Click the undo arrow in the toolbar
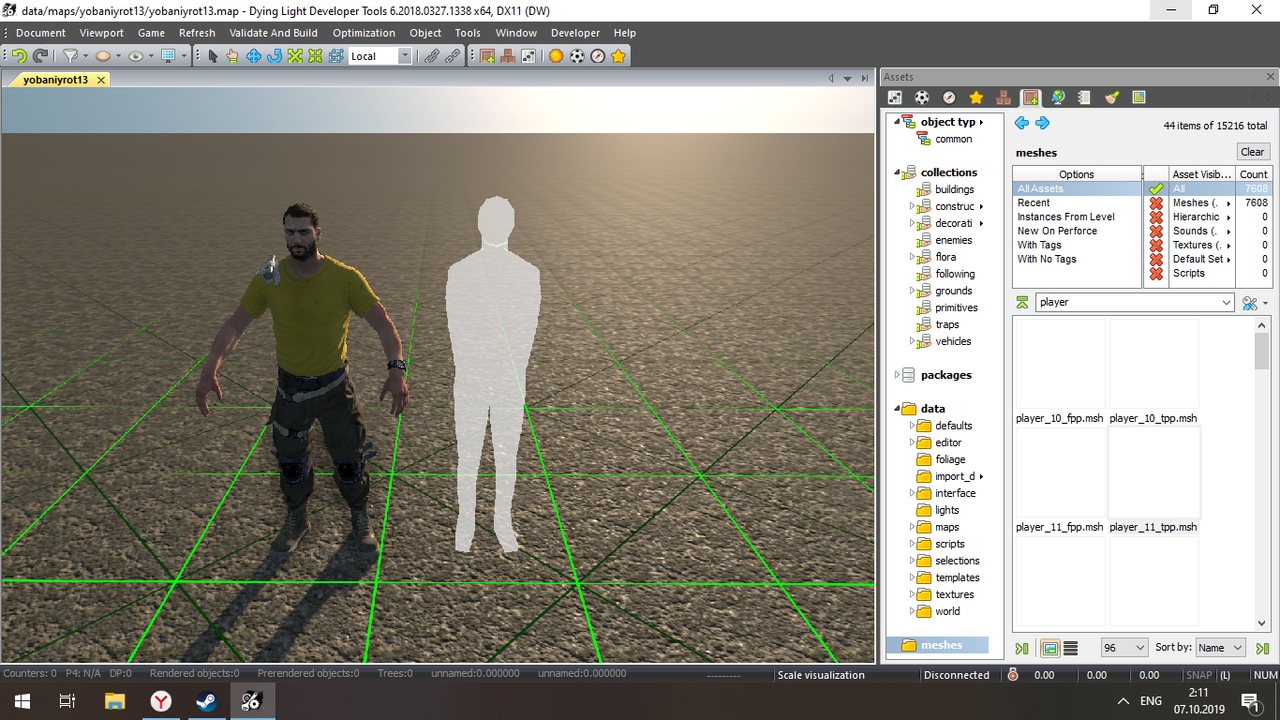This screenshot has height=720, width=1280. pos(19,56)
